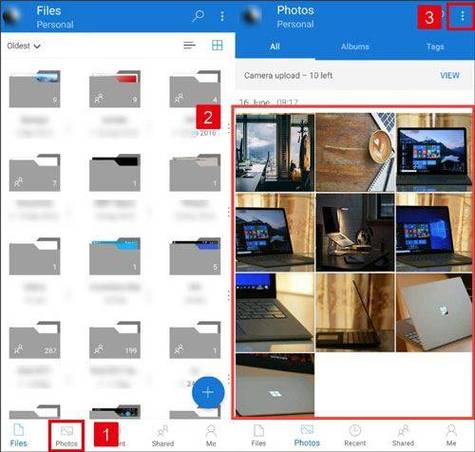Tap the blue plus add button
The height and width of the screenshot is (452, 475).
208,392
